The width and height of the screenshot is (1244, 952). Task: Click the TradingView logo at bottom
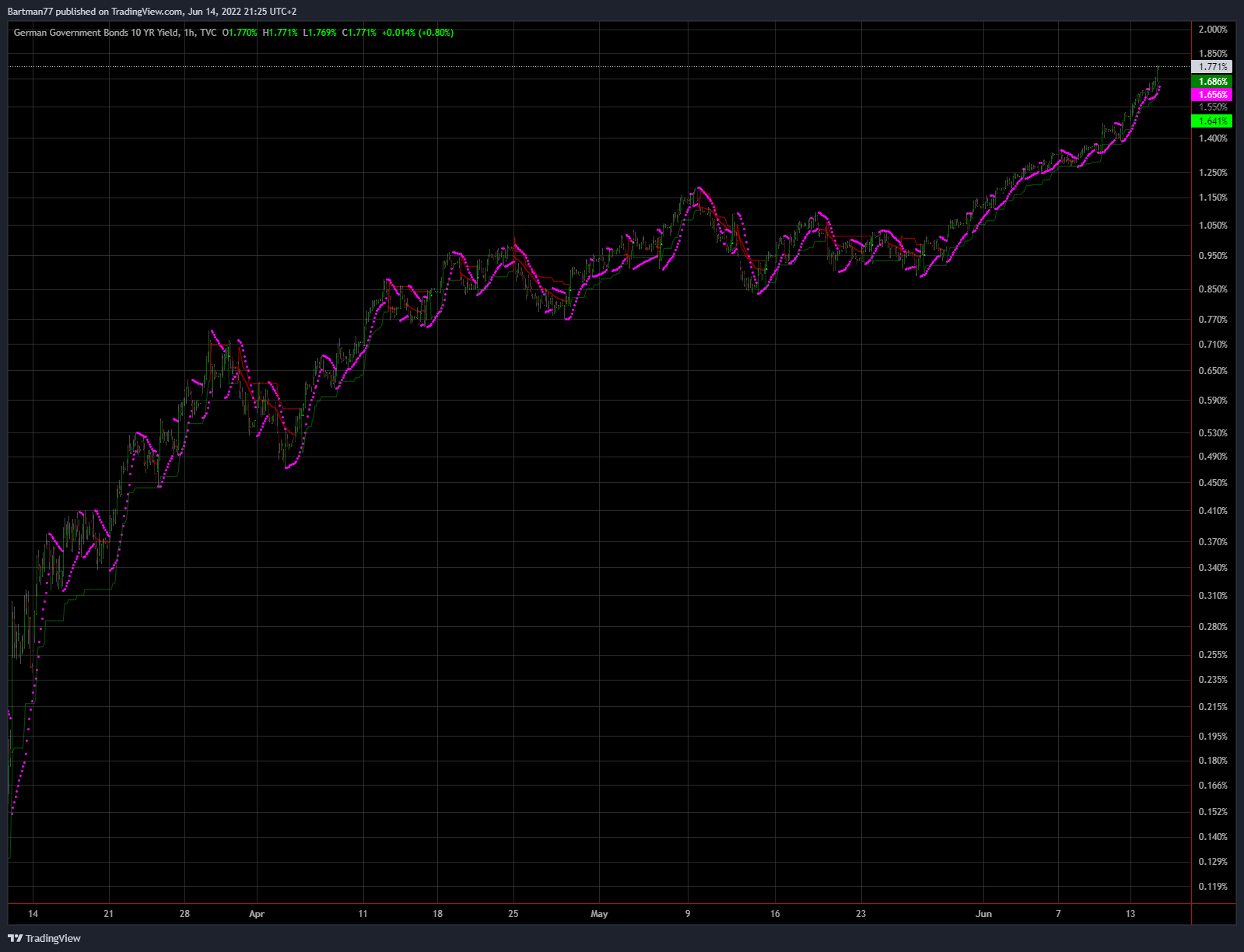click(x=44, y=938)
